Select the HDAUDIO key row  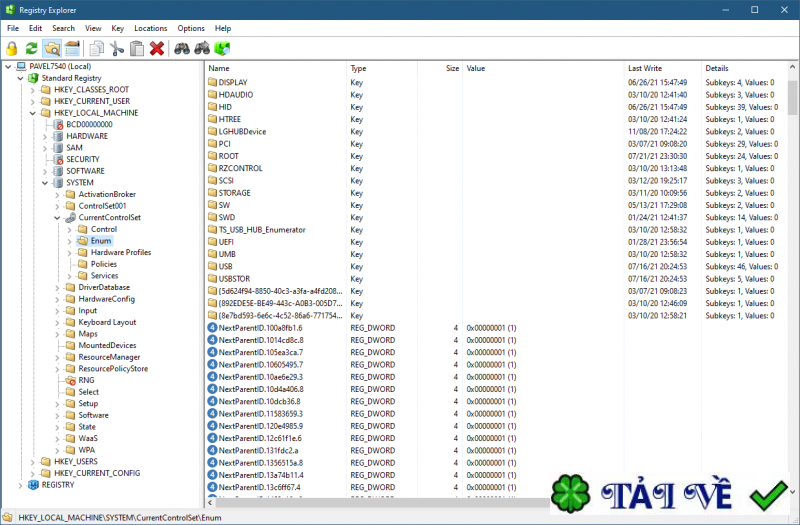tap(496, 95)
